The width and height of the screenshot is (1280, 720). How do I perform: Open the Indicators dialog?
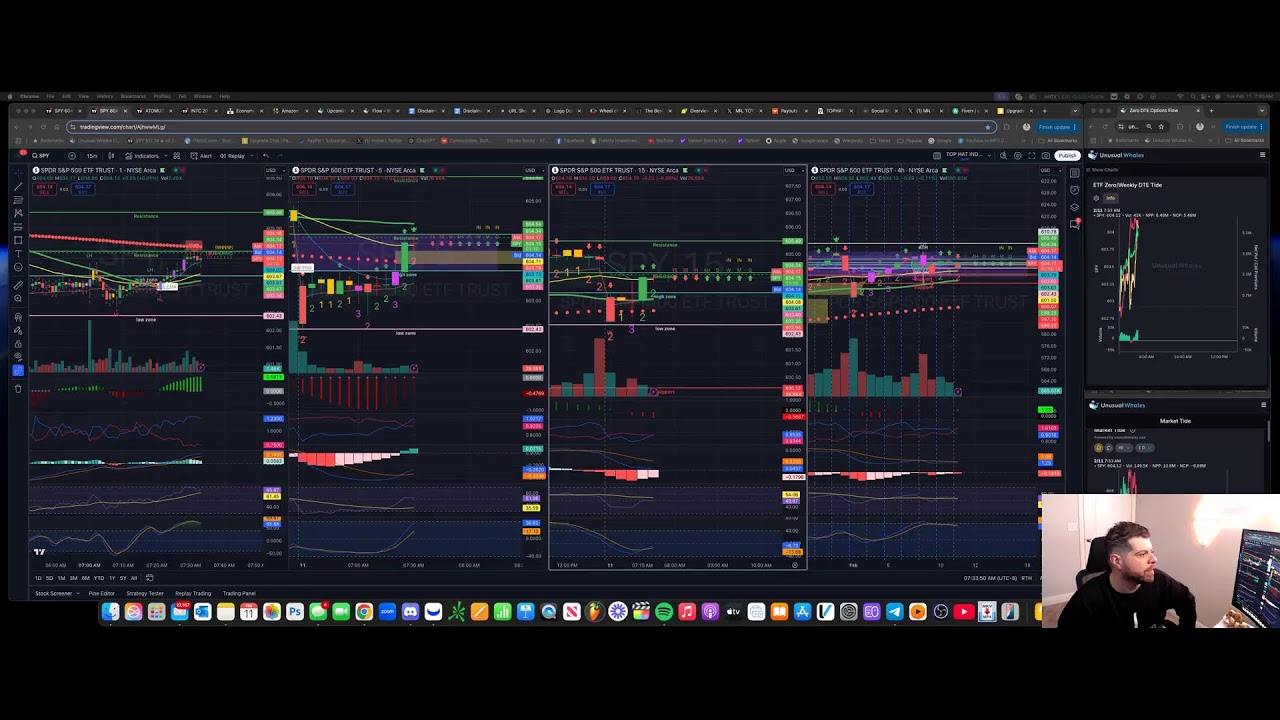[143, 156]
